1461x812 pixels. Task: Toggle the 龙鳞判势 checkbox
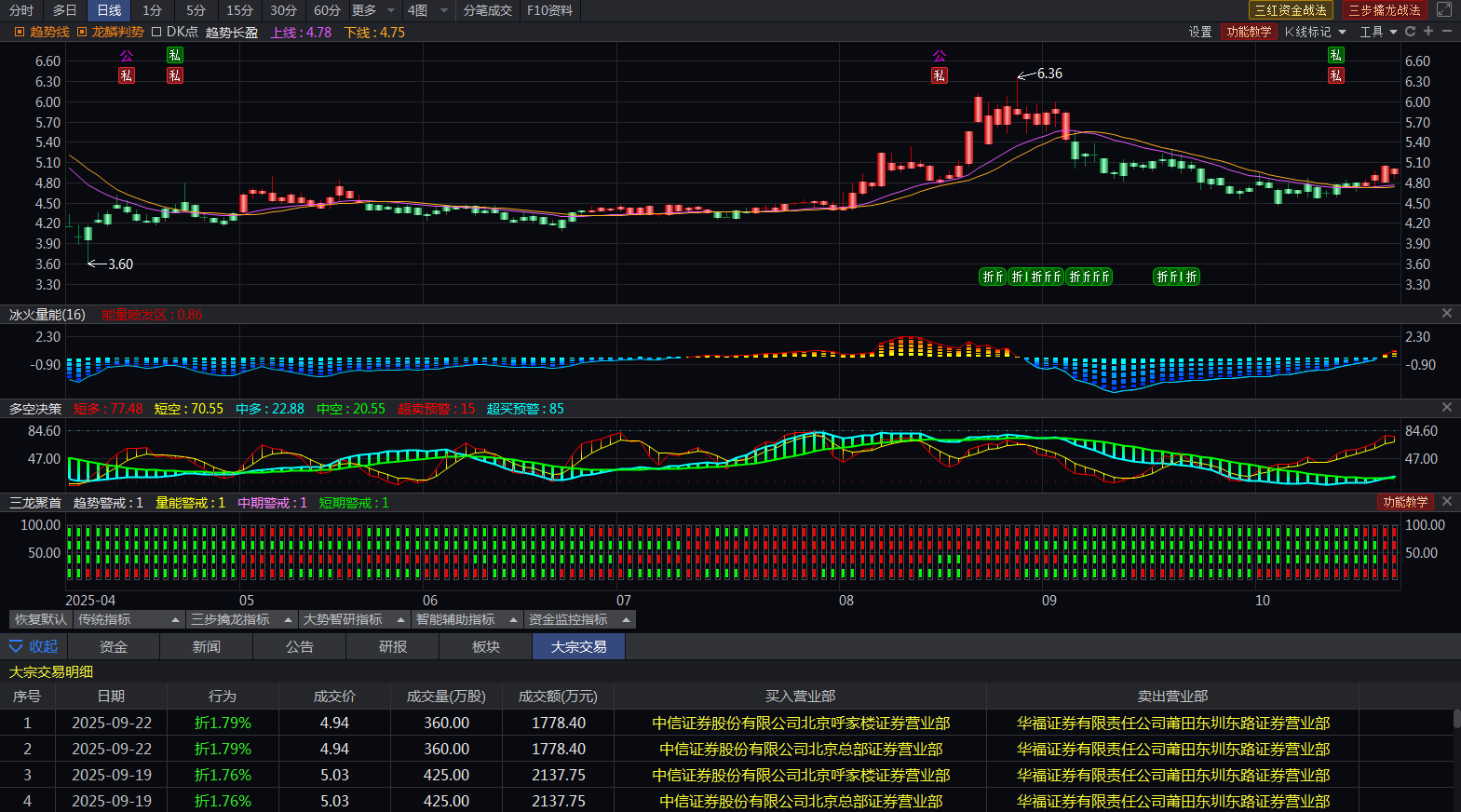coord(82,32)
